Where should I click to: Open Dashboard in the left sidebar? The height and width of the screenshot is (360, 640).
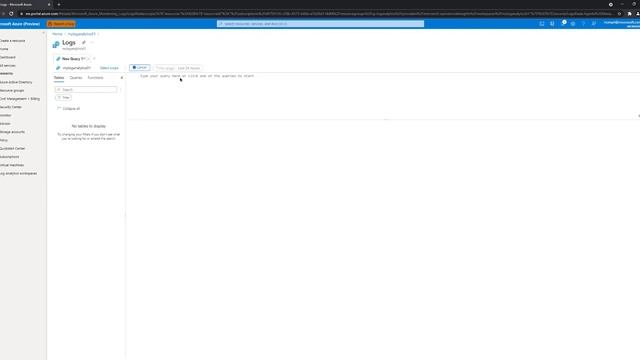coord(8,57)
